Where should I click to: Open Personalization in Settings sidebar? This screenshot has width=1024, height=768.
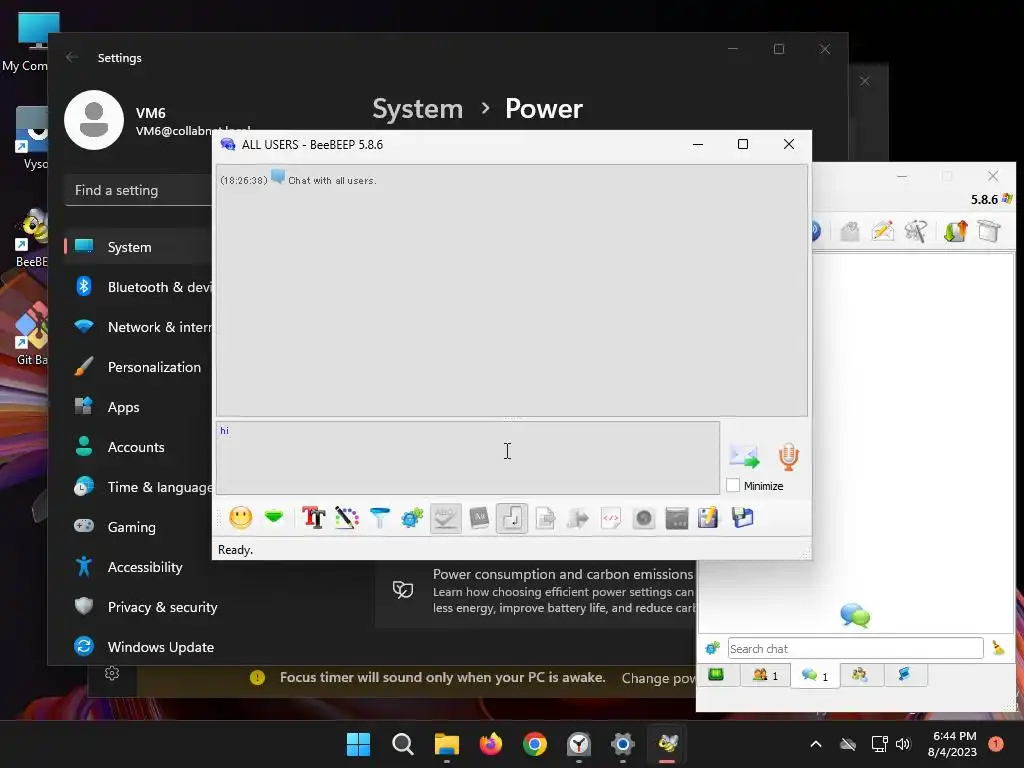pyautogui.click(x=139, y=367)
